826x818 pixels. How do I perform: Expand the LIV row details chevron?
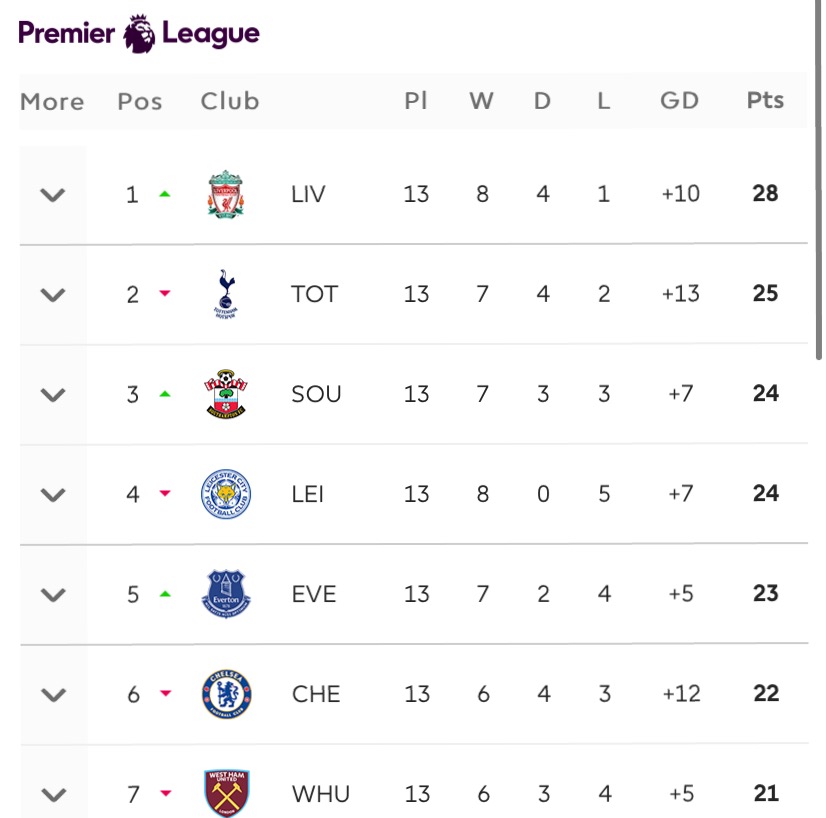[x=53, y=195]
